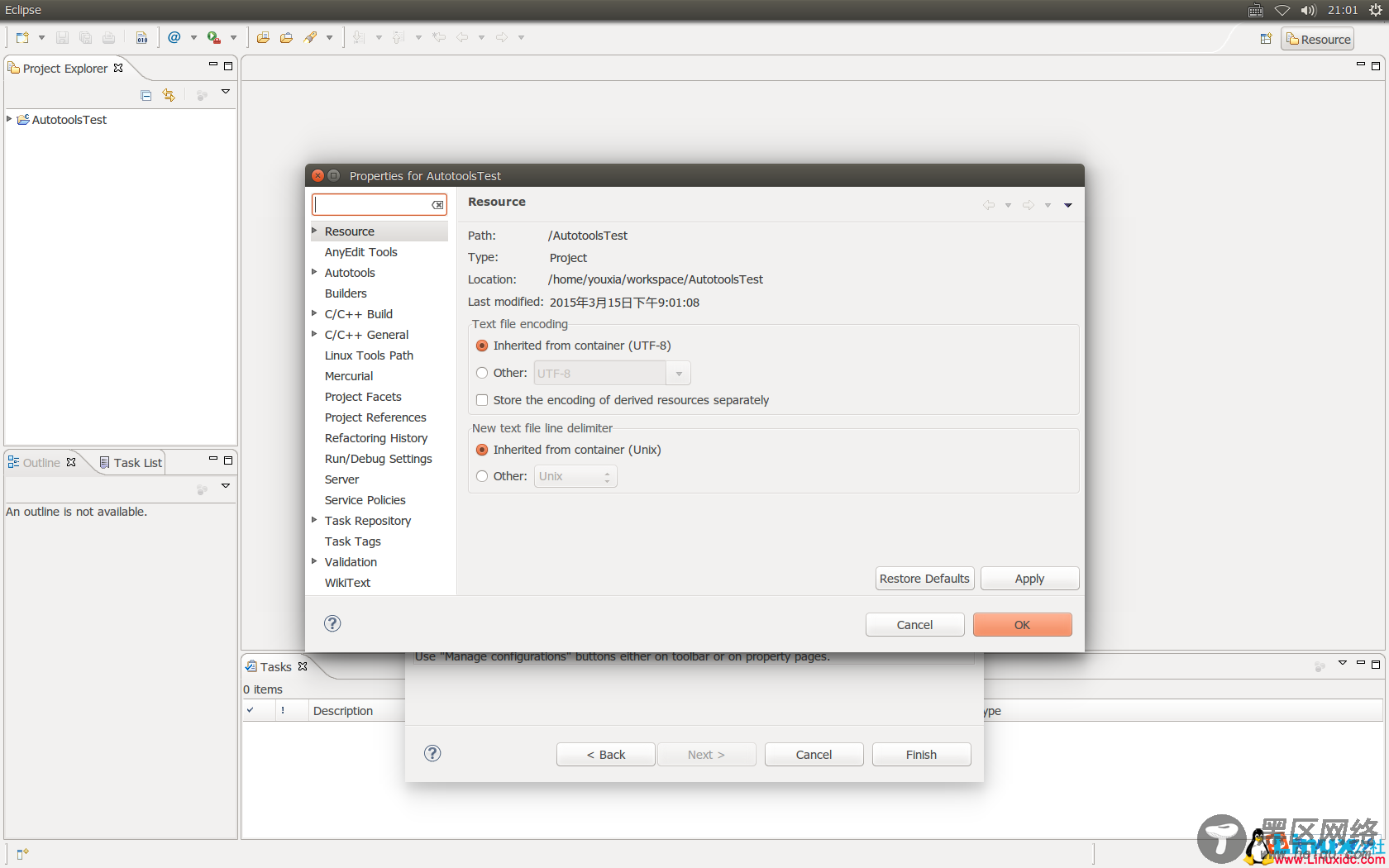Open dropdown next to the @ icon
This screenshot has height=868, width=1389.
[193, 38]
